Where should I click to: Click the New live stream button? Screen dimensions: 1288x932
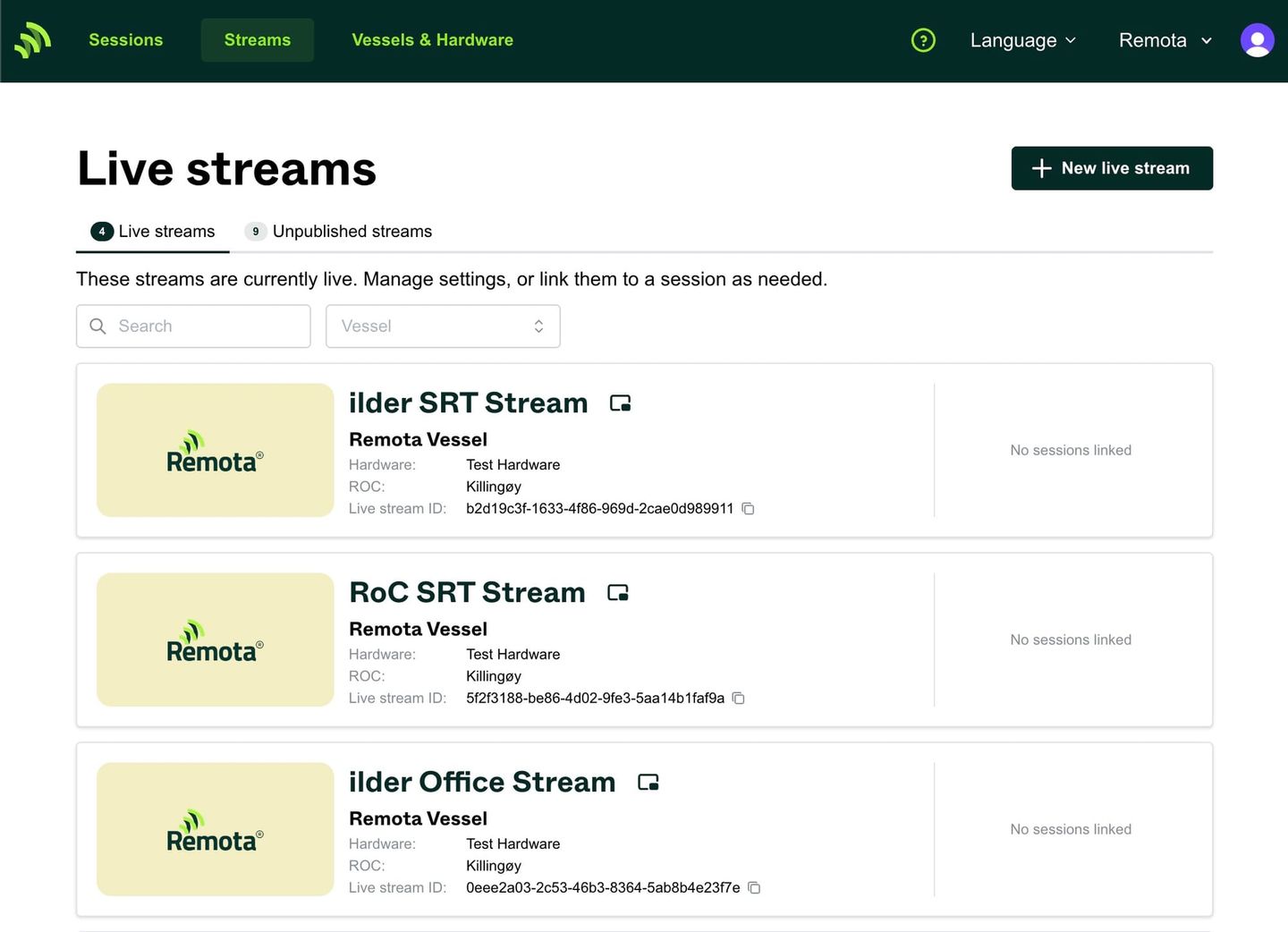coord(1112,168)
